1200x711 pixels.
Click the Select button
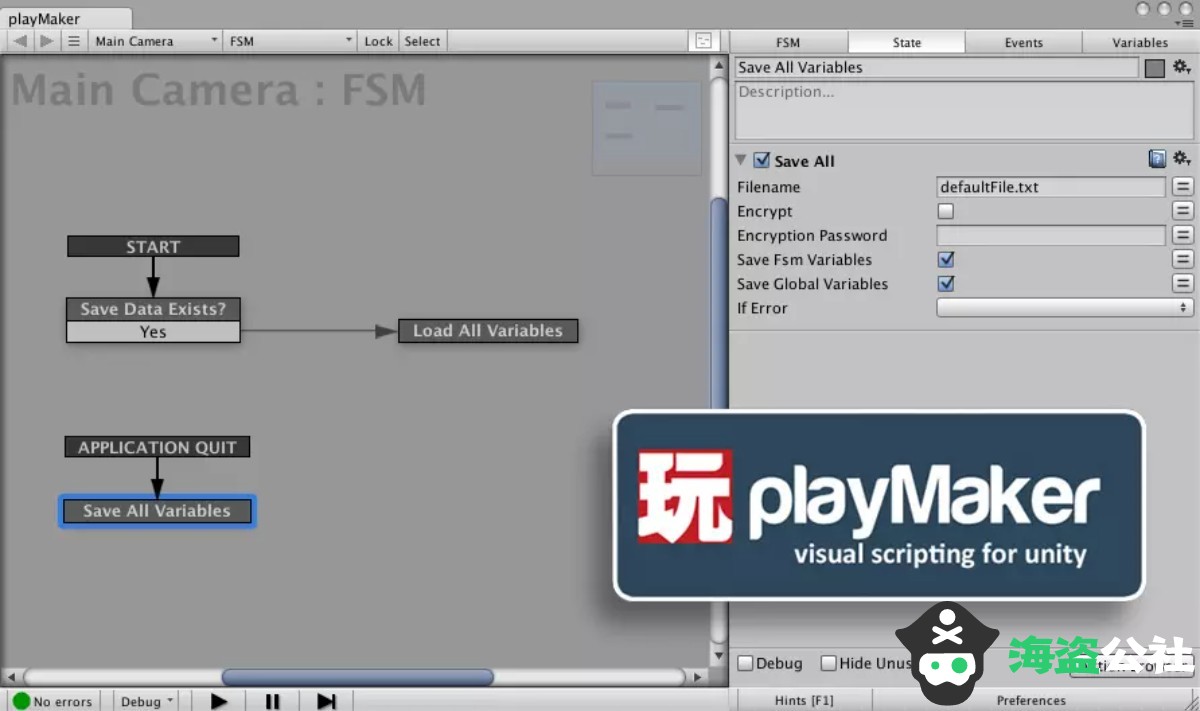coord(422,41)
